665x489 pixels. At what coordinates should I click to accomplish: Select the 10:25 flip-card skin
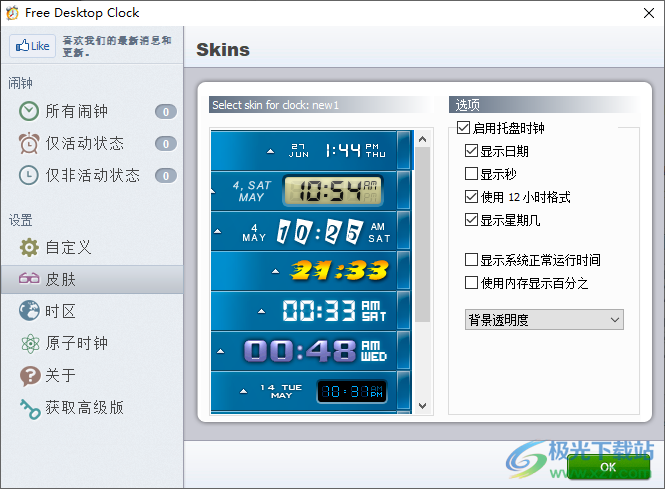(x=311, y=231)
